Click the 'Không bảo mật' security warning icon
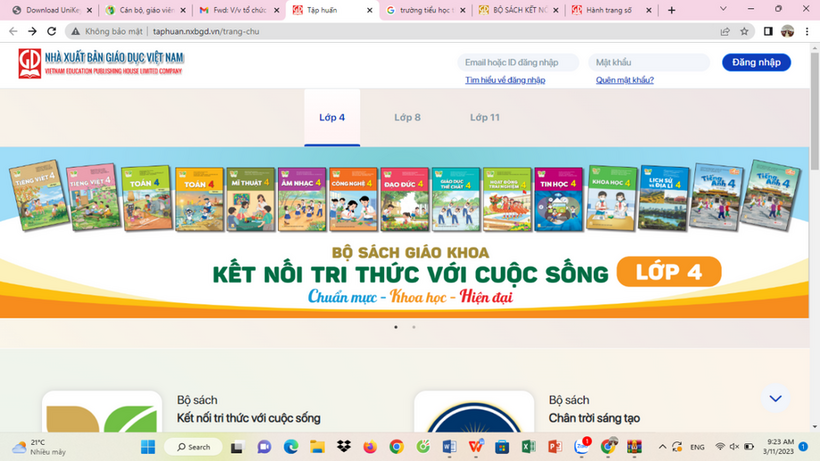The height and width of the screenshot is (461, 820). click(x=76, y=31)
